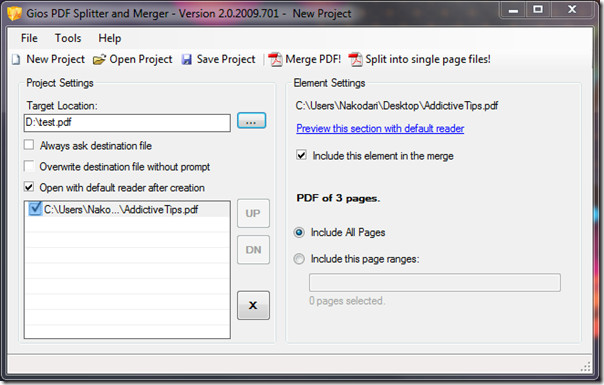Click the New Project page icon
This screenshot has height=385, width=604.
coord(16,60)
